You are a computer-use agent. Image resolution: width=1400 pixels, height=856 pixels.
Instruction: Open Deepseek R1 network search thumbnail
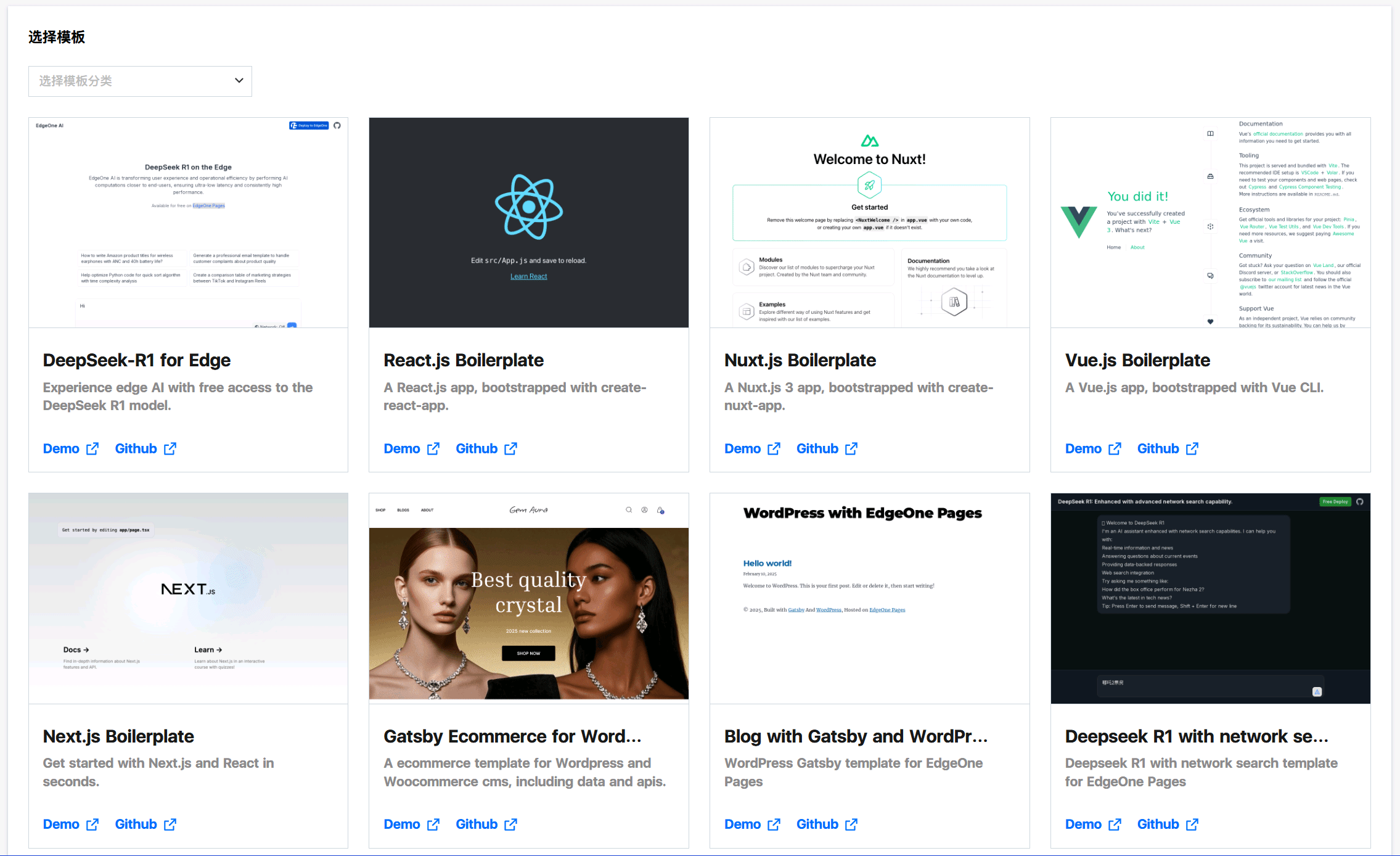pos(1211,598)
